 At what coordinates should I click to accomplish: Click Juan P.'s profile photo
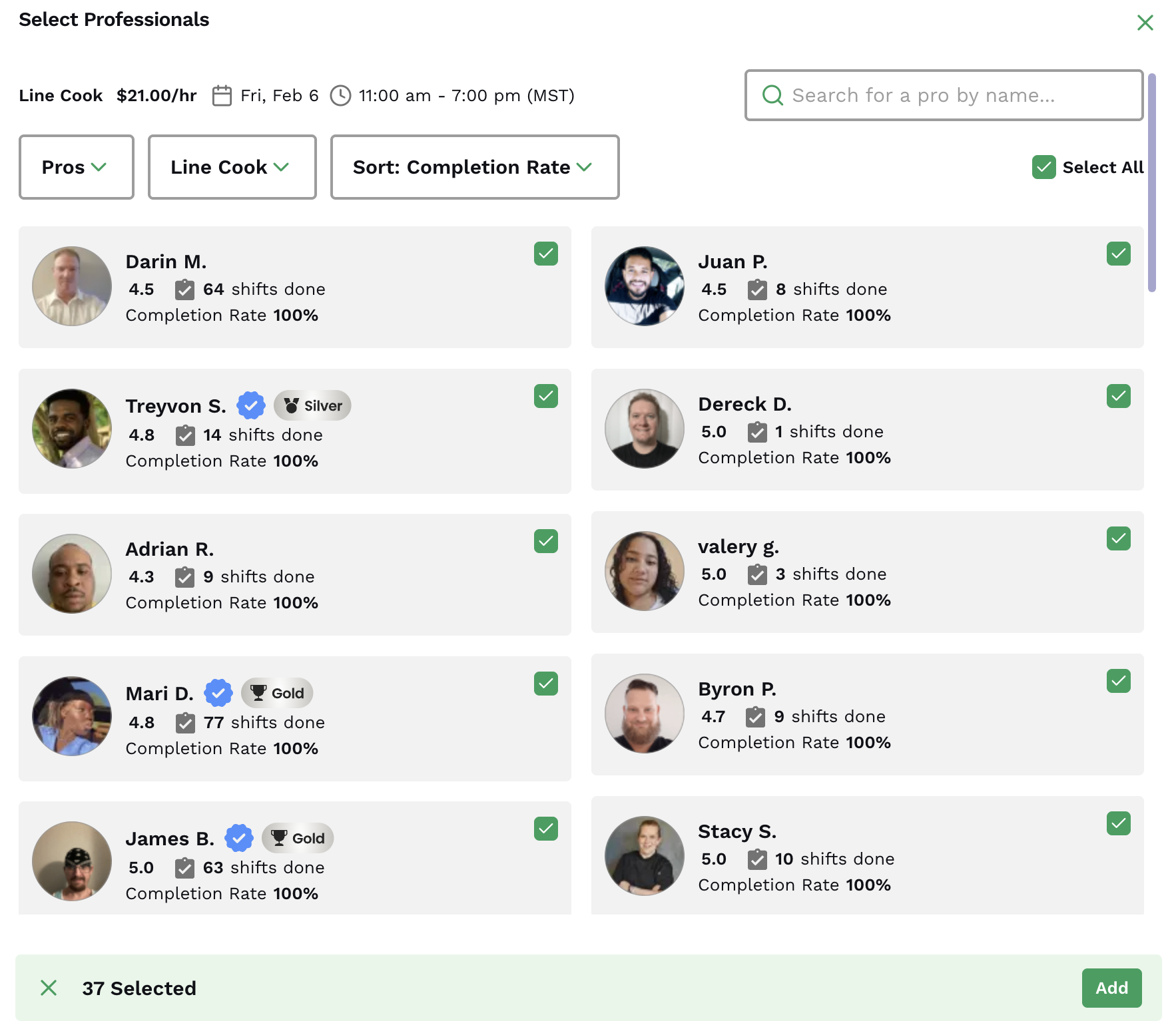point(644,286)
